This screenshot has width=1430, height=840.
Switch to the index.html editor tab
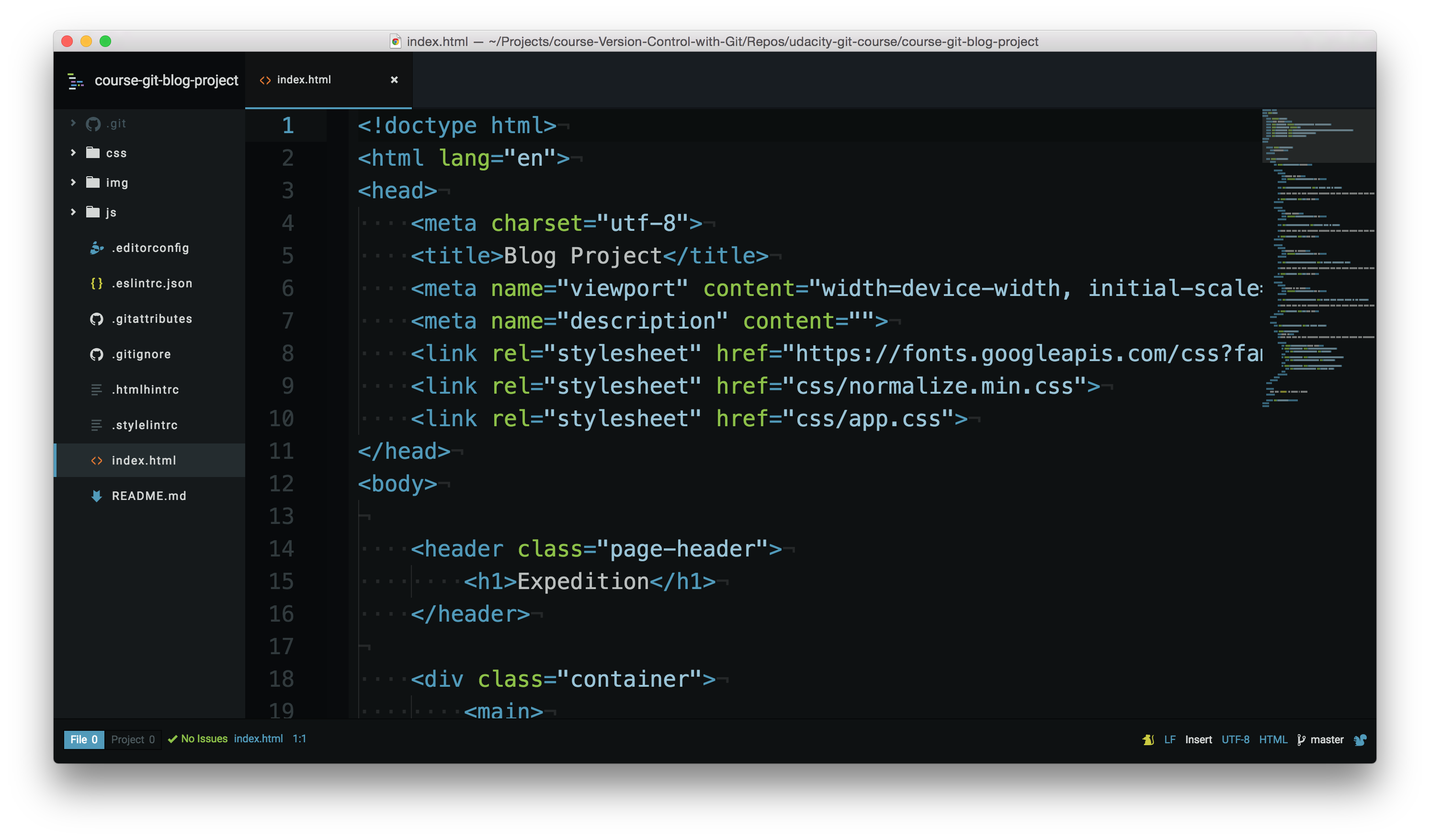[x=304, y=79]
